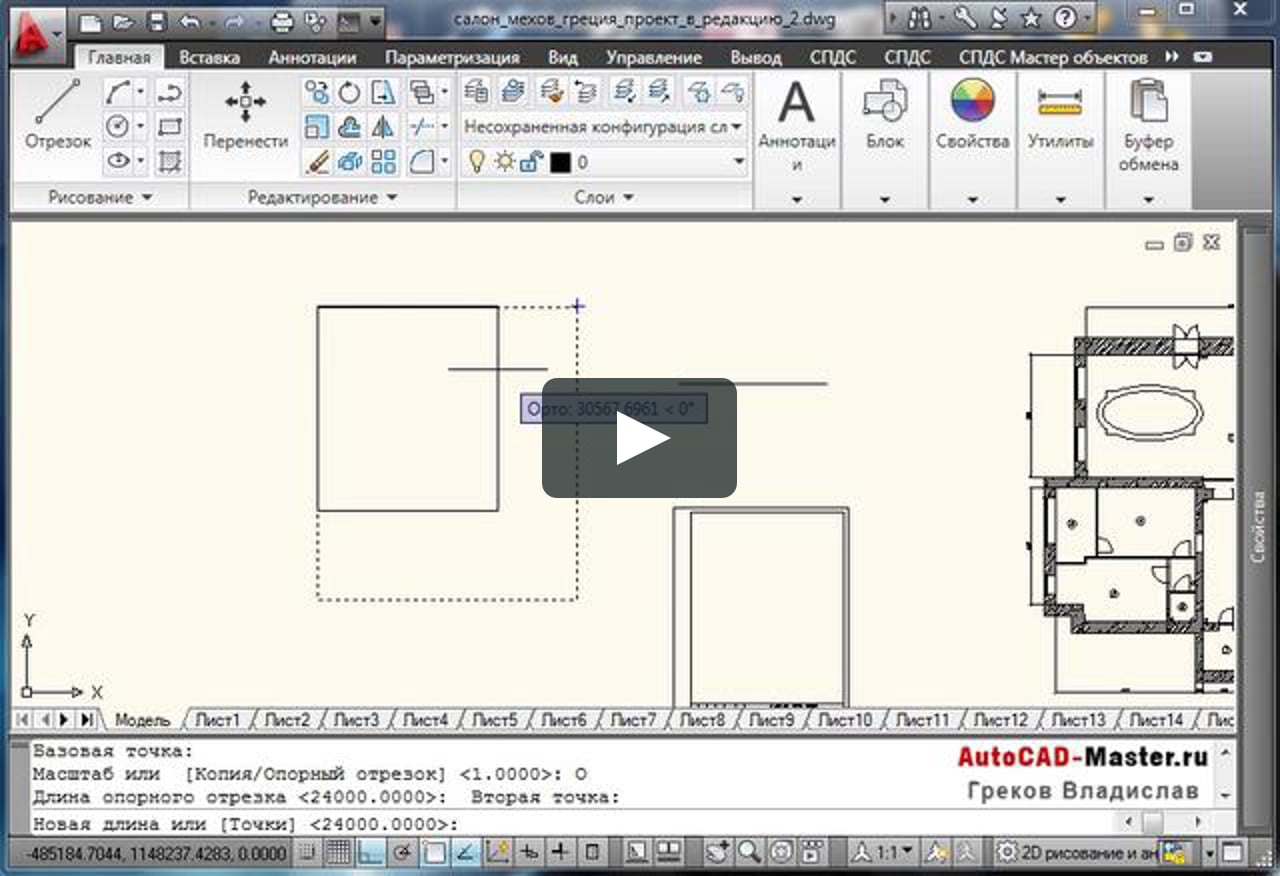This screenshot has width=1280, height=876.
Task: Open the circle tool flyout arrow
Action: [x=140, y=126]
